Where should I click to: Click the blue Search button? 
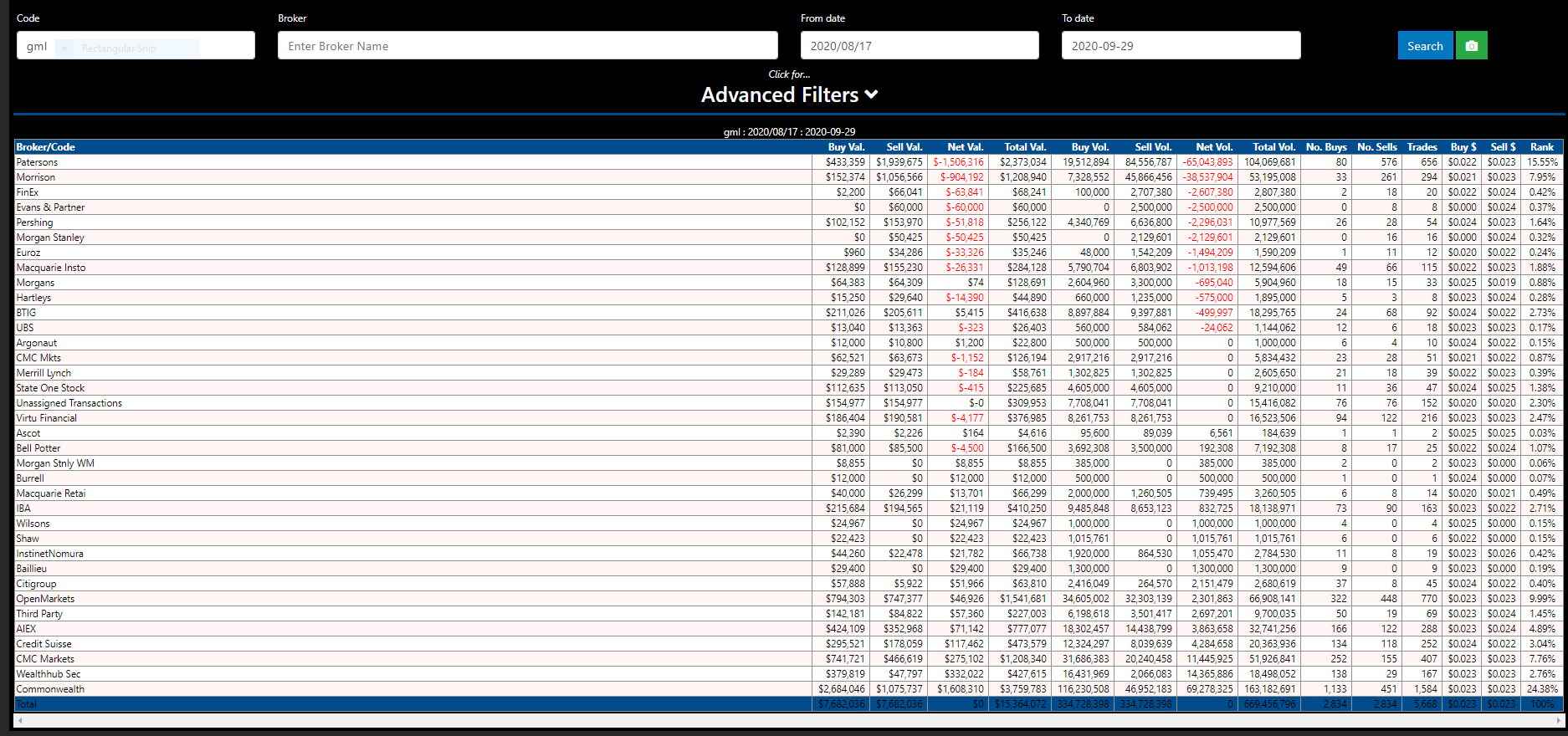pyautogui.click(x=1425, y=46)
